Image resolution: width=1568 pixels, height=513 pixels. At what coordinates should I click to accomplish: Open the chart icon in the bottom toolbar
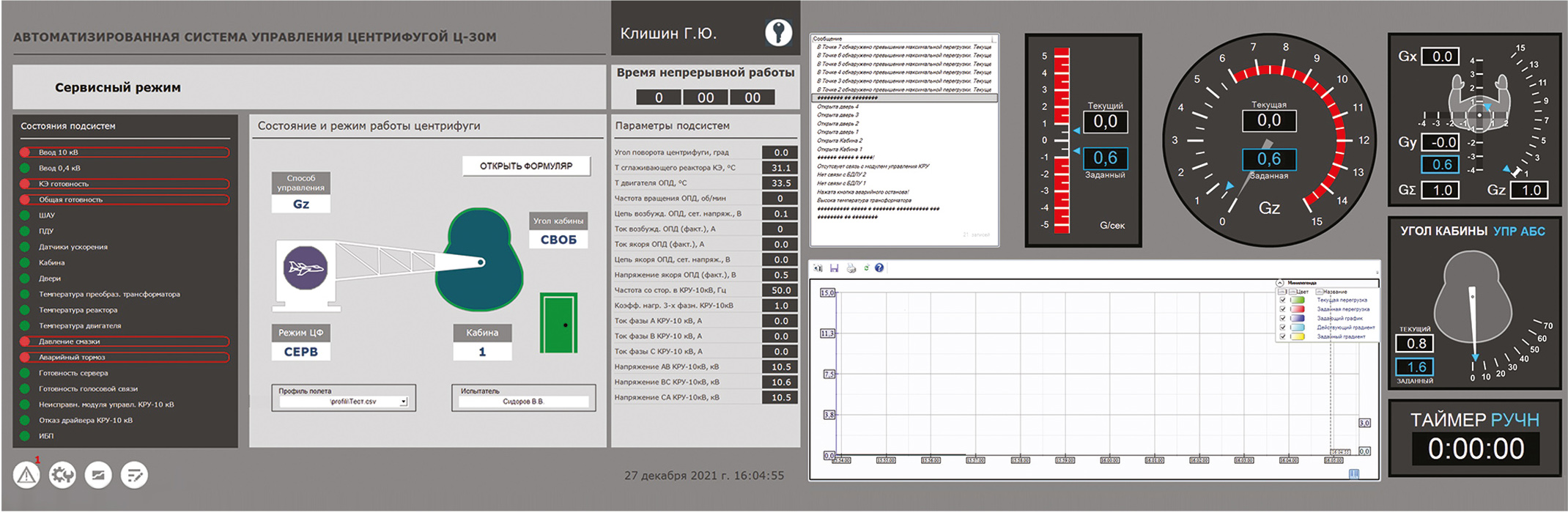pos(98,475)
